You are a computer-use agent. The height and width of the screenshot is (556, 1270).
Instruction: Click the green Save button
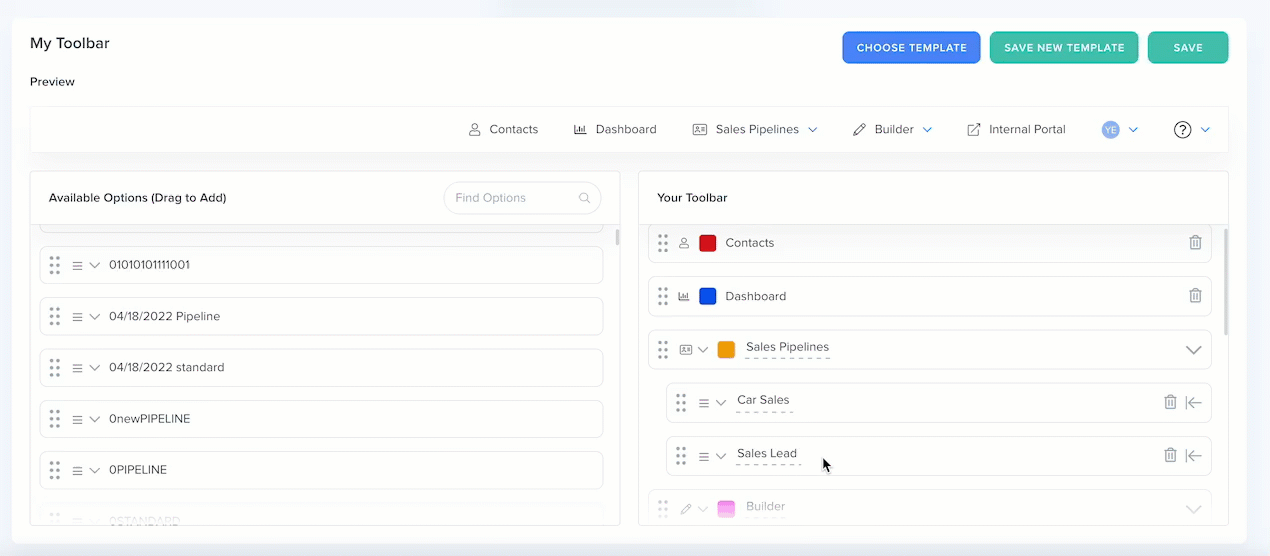point(1188,48)
